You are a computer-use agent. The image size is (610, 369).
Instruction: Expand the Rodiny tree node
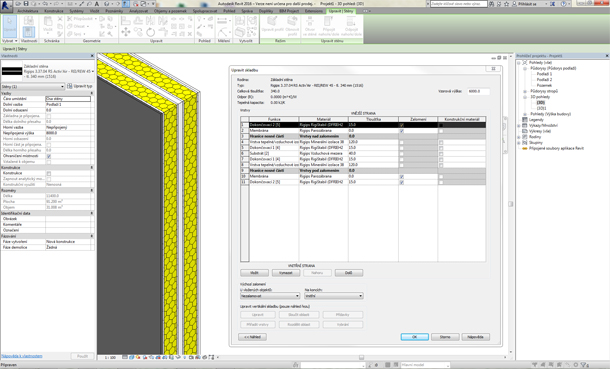[519, 137]
